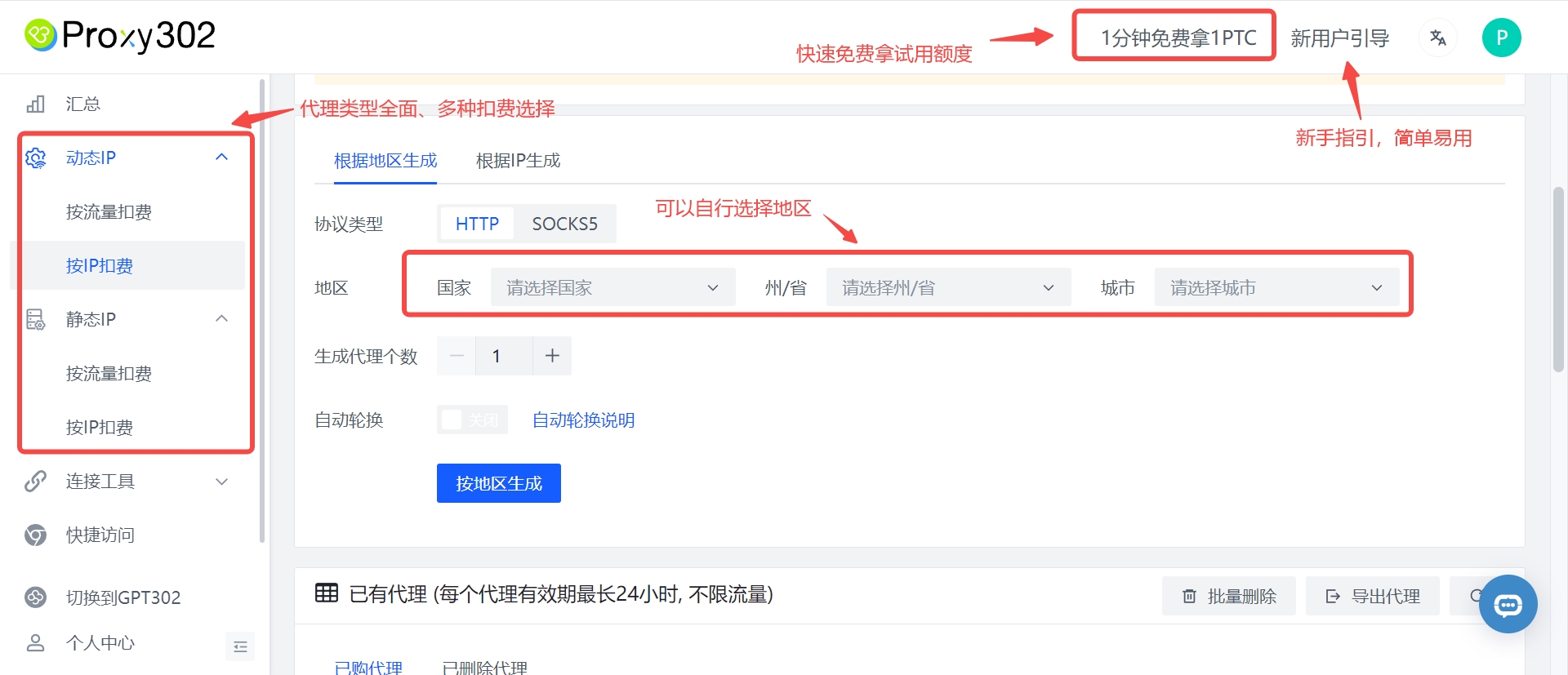Collapse the sidebar with menu-fold icon
This screenshot has height=675, width=1568.
[x=240, y=646]
